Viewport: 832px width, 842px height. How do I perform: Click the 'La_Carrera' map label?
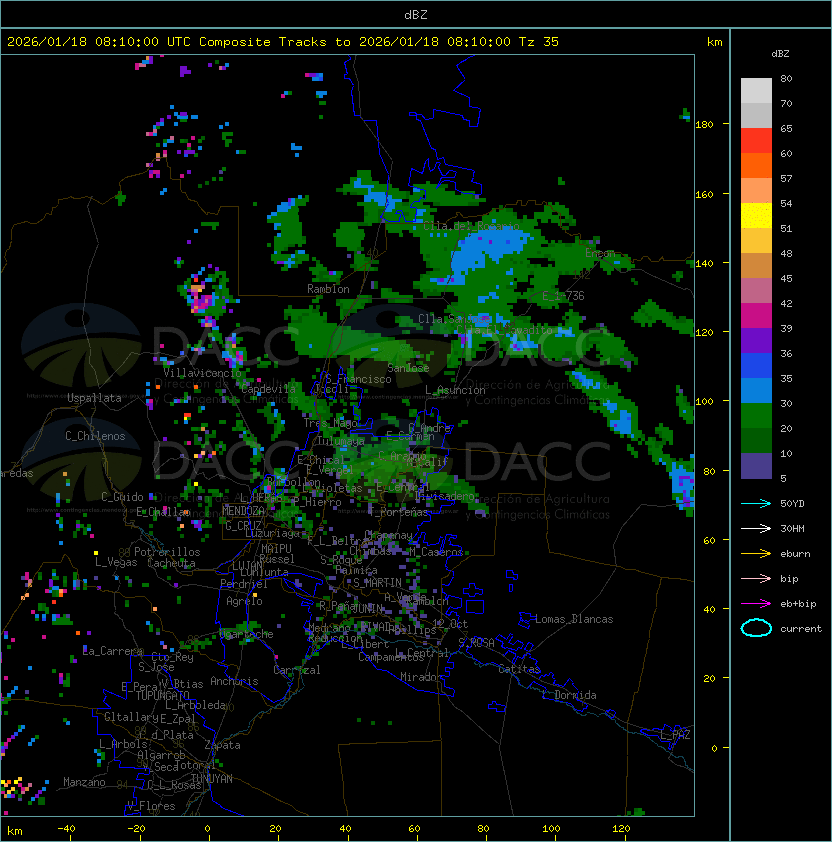pos(112,651)
